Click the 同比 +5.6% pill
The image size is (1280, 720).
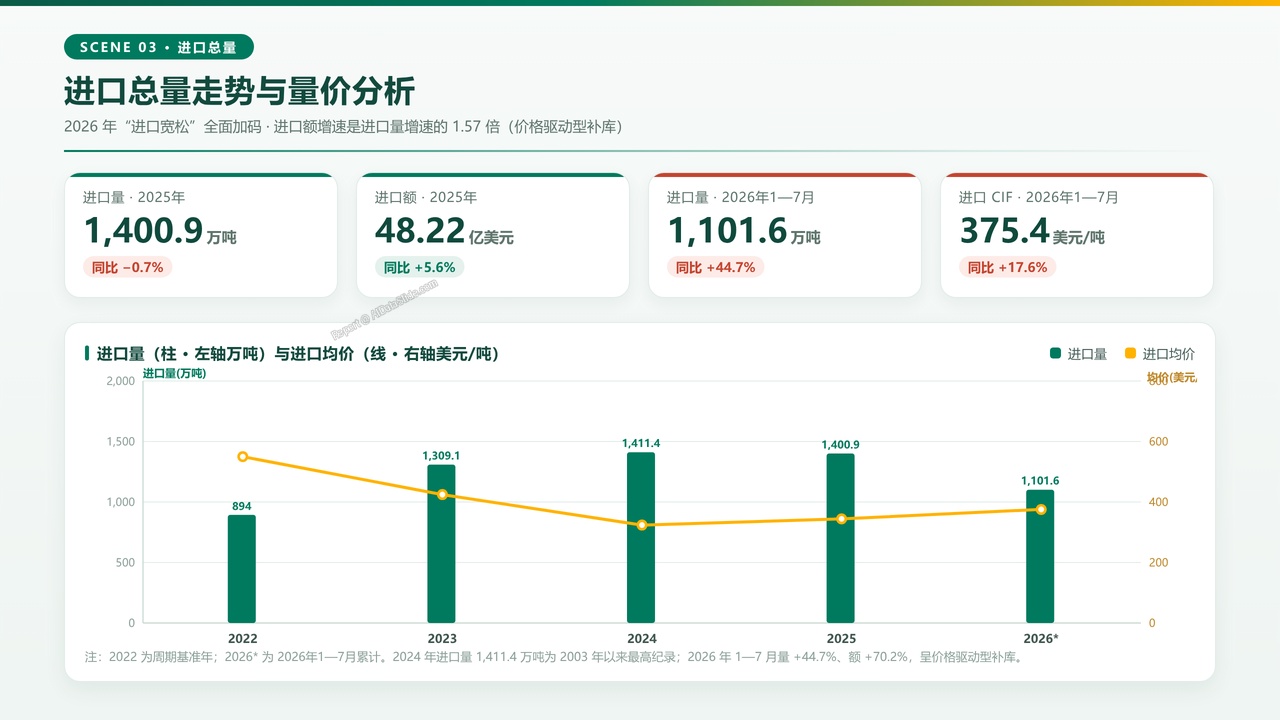coord(420,267)
